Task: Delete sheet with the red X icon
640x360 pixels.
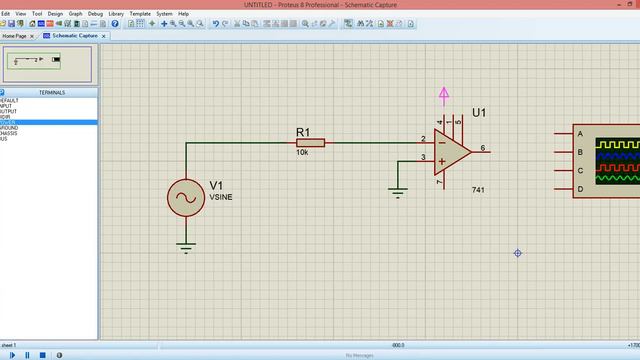Action: coord(390,24)
